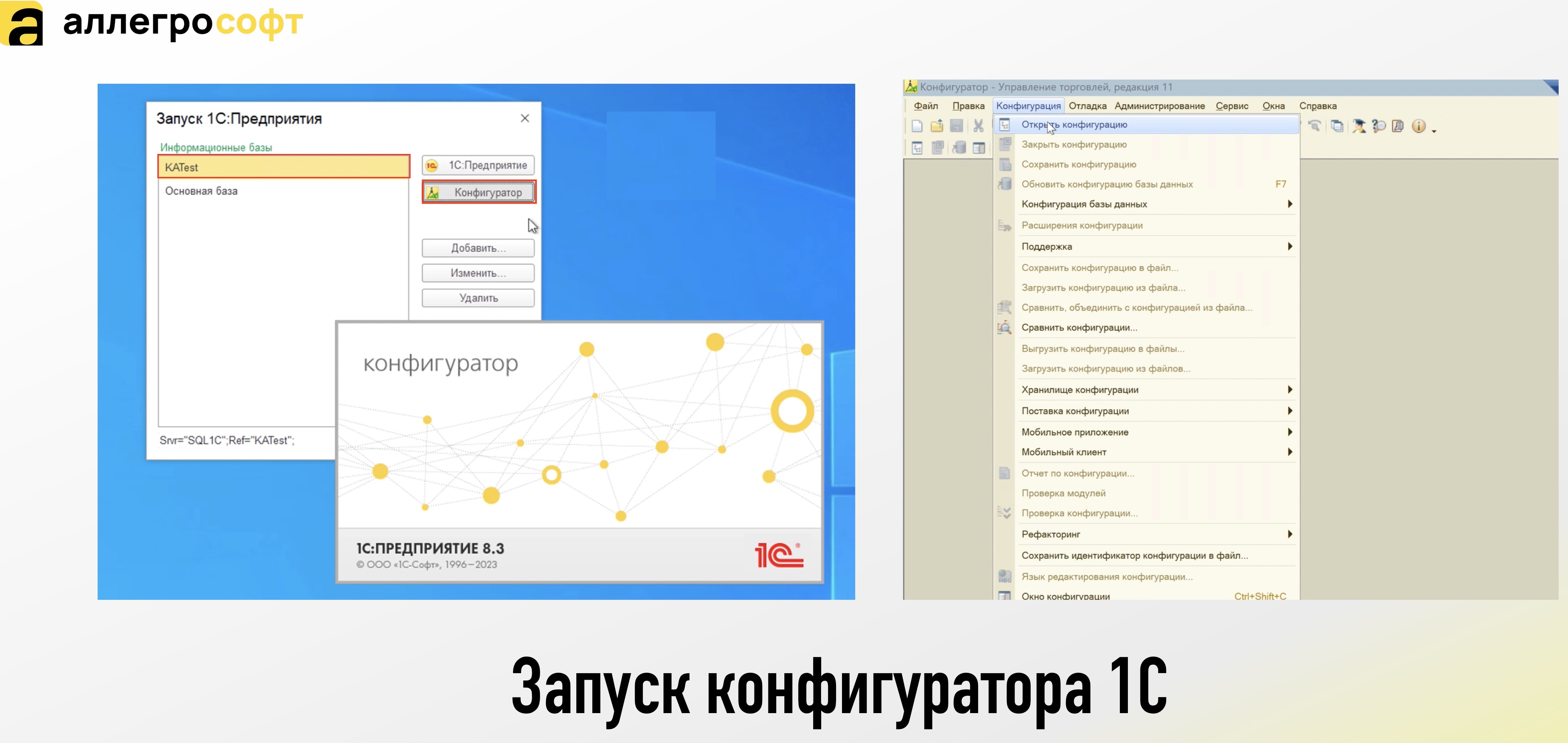Choose Сравнить конфигурации... menu item

(1147, 328)
